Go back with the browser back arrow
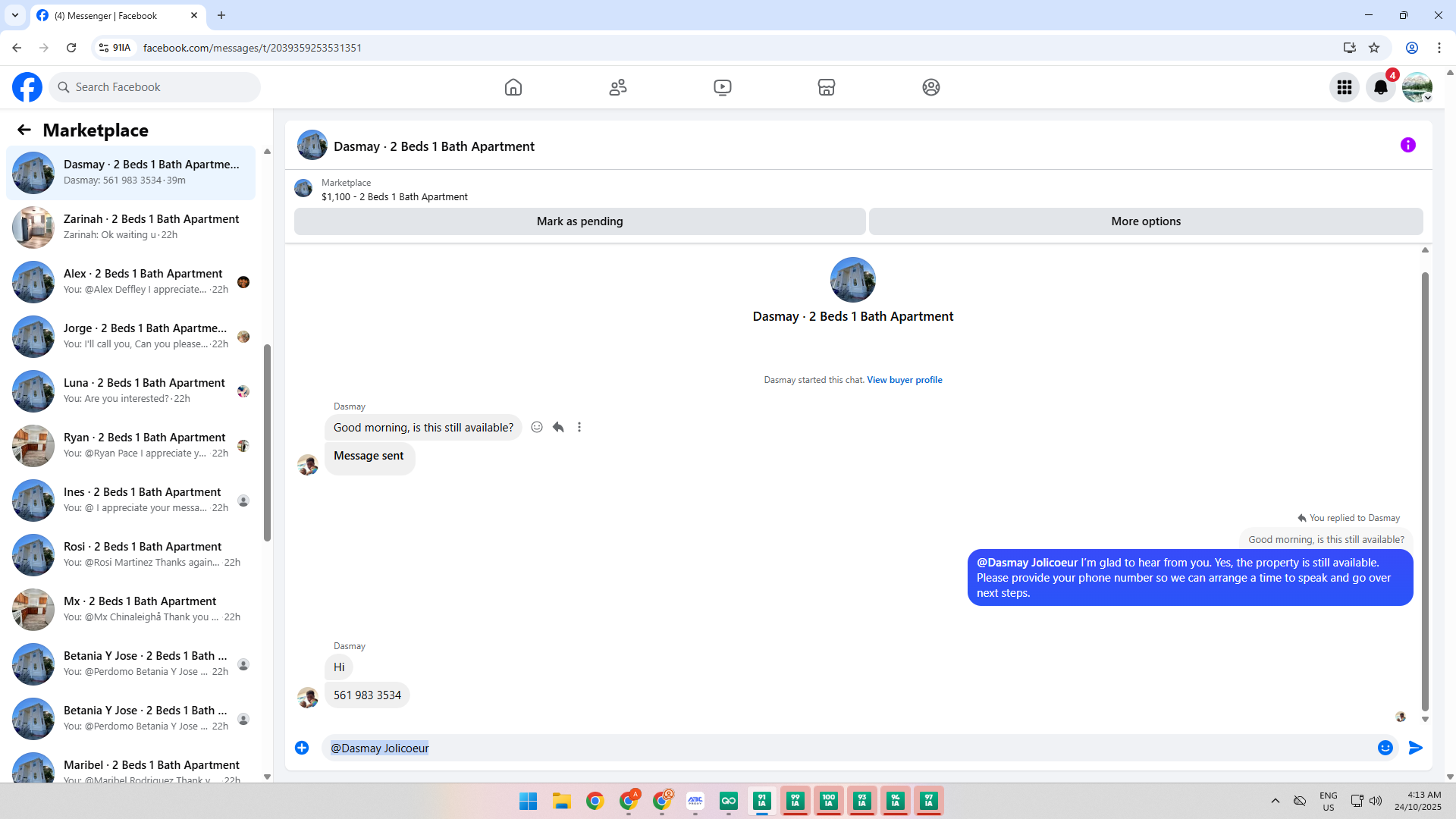 (x=17, y=48)
